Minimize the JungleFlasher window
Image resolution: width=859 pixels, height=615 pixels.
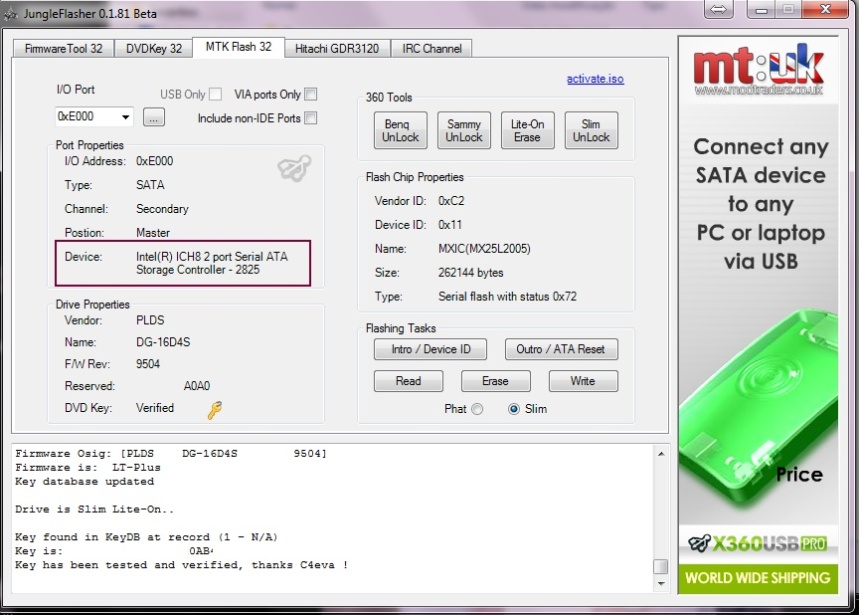[761, 9]
